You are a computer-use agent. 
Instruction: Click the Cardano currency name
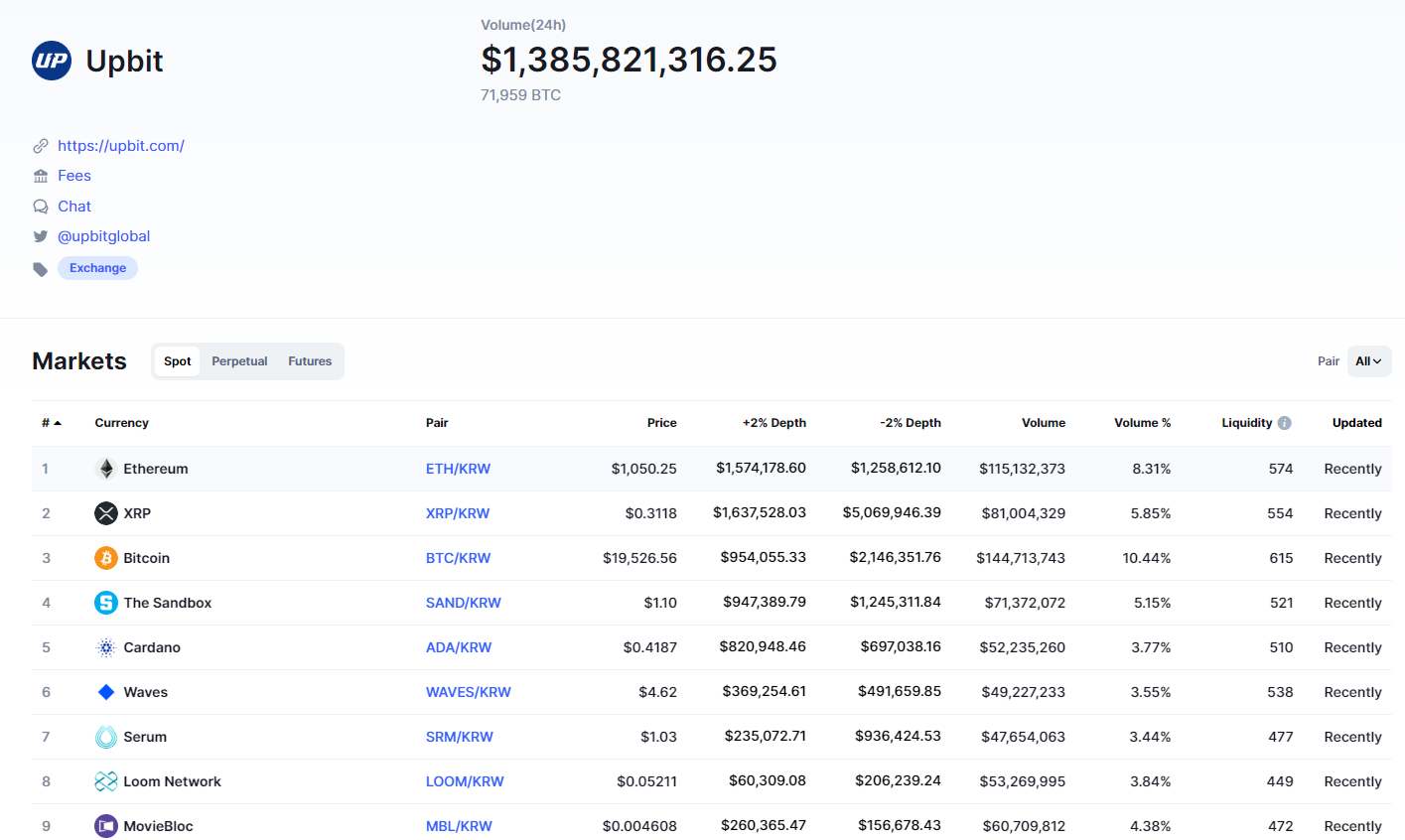(x=152, y=647)
